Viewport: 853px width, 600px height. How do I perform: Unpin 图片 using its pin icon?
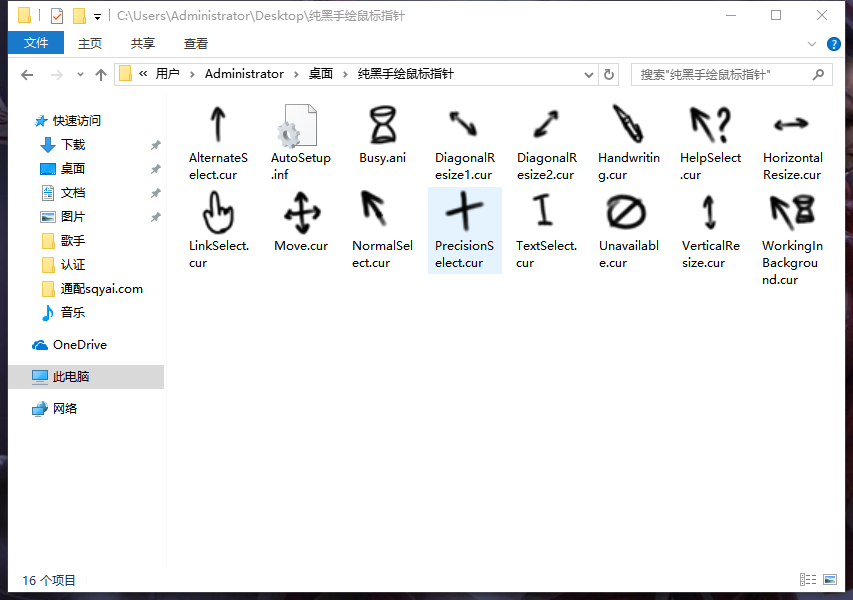pyautogui.click(x=156, y=217)
